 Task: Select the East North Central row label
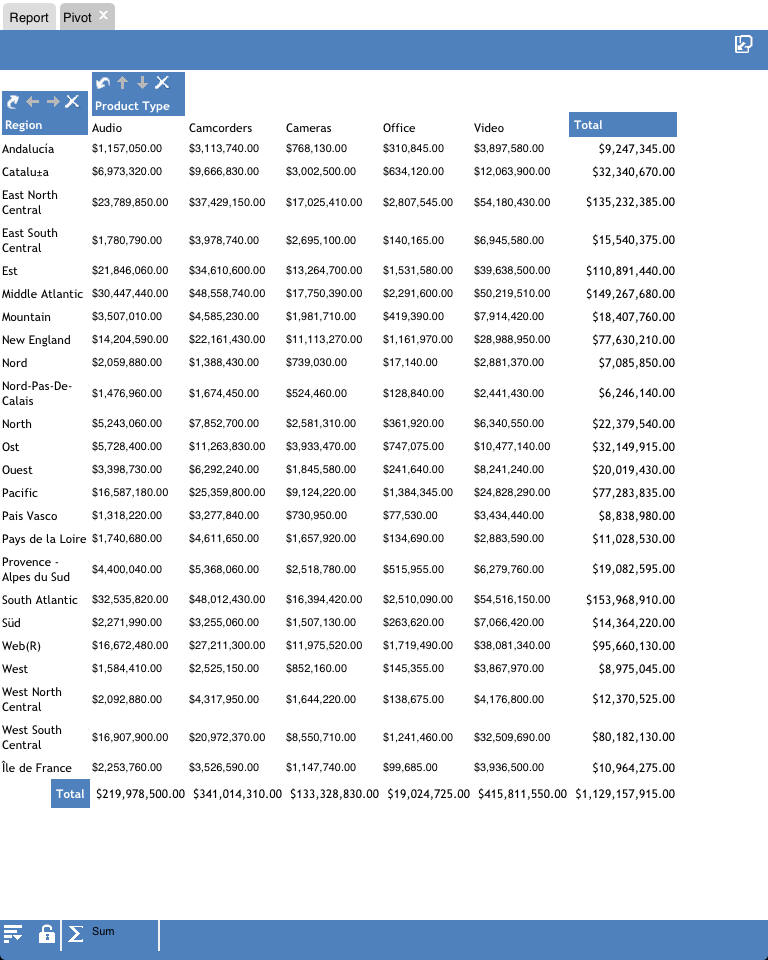point(30,202)
